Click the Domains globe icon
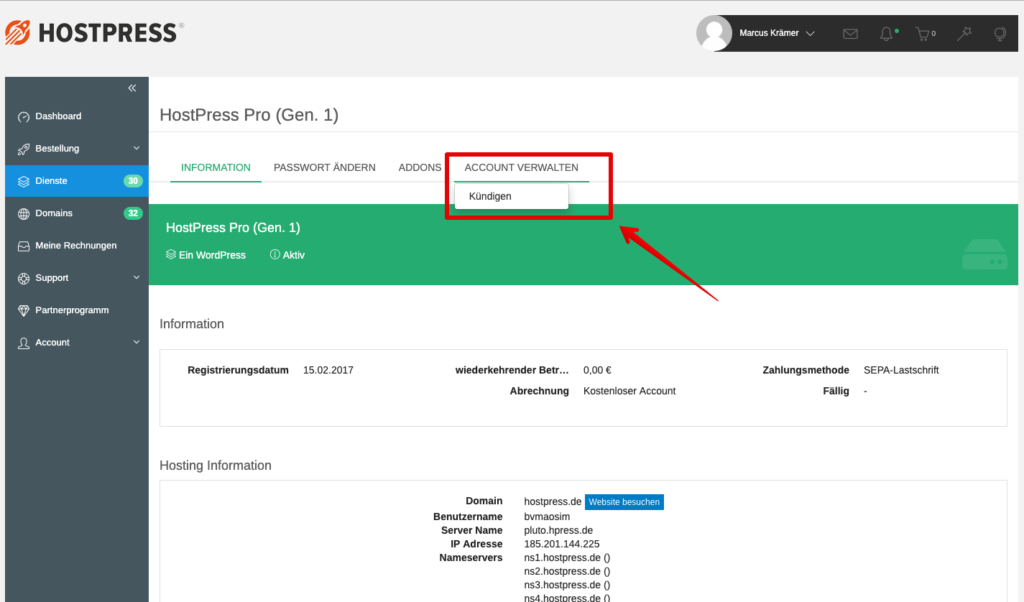This screenshot has height=602, width=1024. [24, 214]
